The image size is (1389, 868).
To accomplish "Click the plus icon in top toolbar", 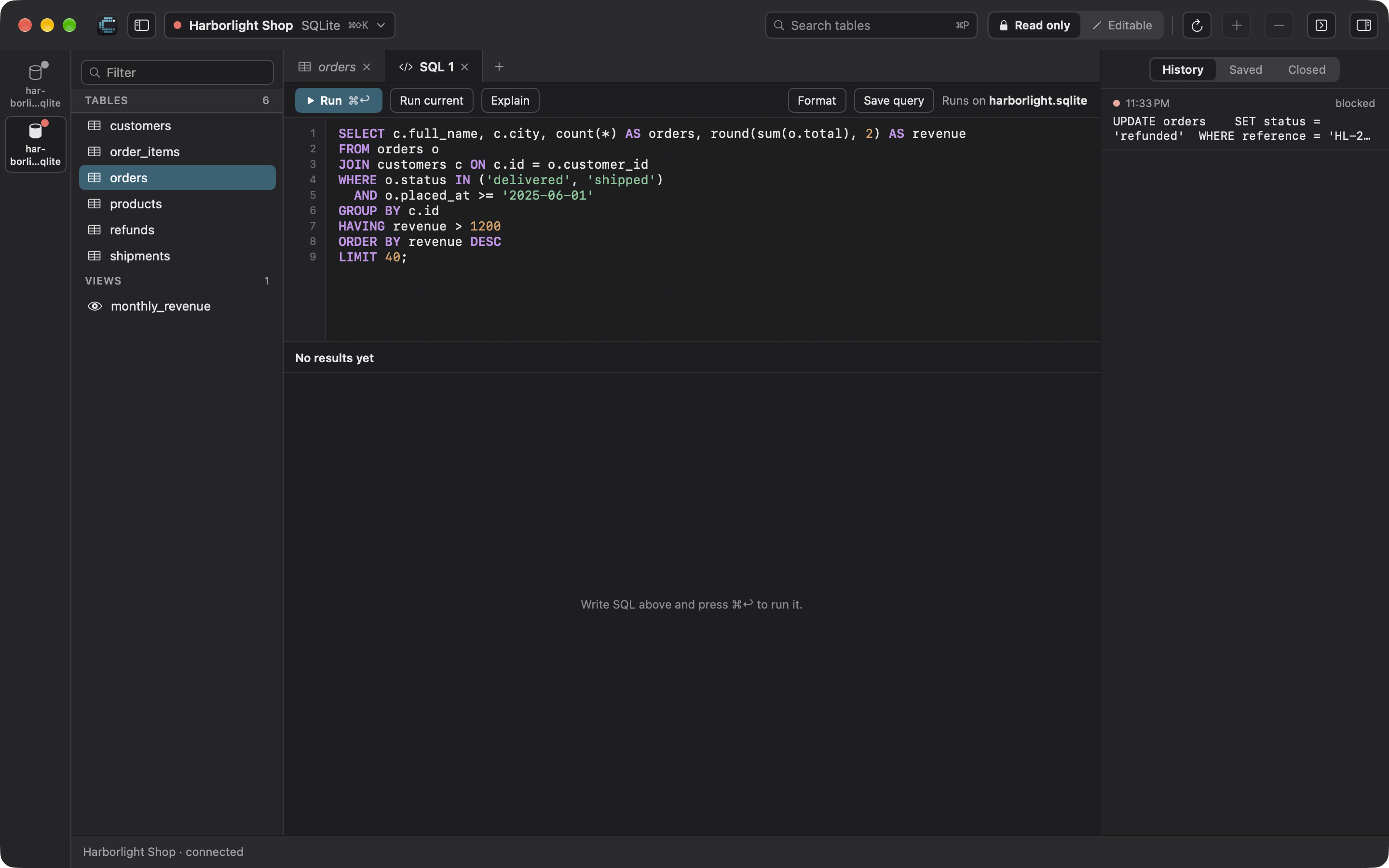I will [1237, 25].
